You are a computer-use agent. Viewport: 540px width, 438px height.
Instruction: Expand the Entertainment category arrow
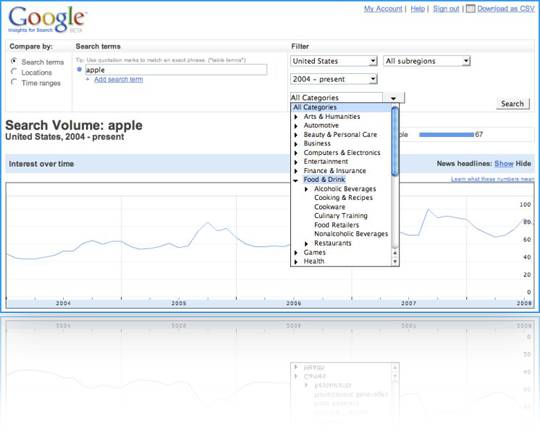296,162
